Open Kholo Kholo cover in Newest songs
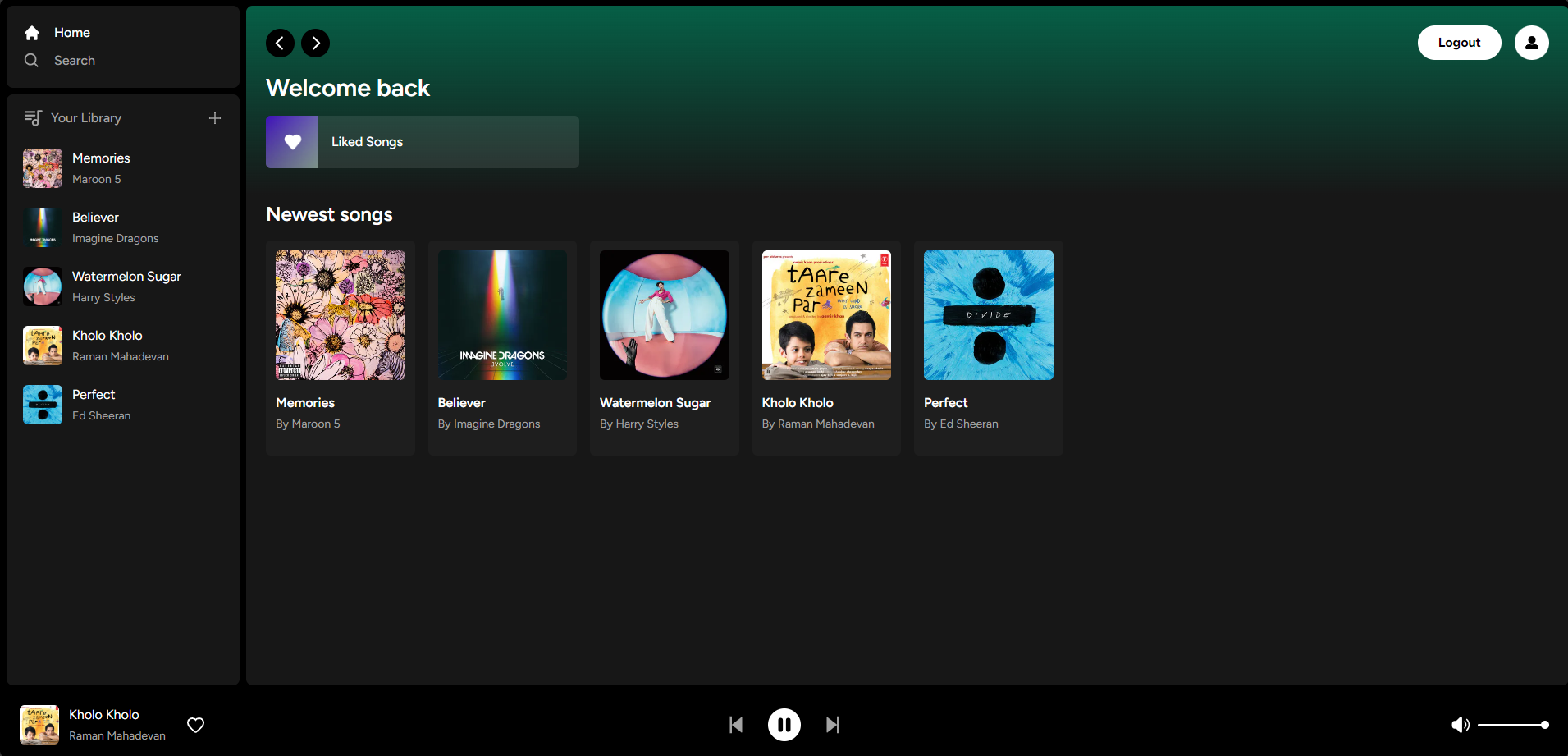 (x=826, y=315)
